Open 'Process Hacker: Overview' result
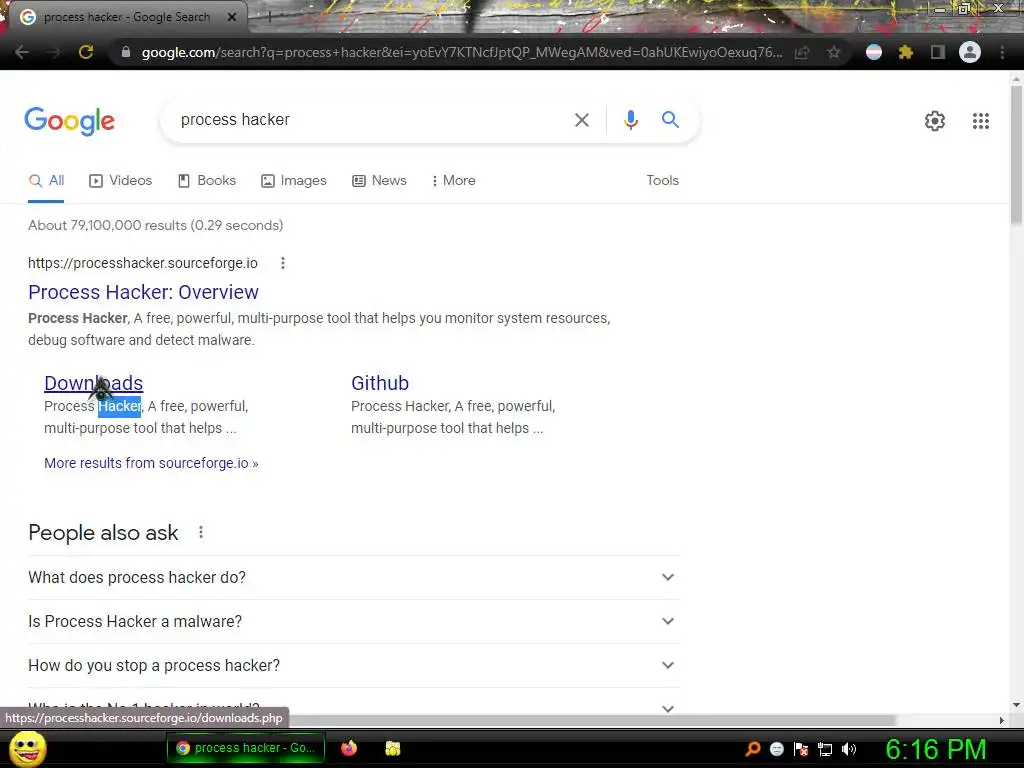The height and width of the screenshot is (768, 1024). tap(143, 292)
